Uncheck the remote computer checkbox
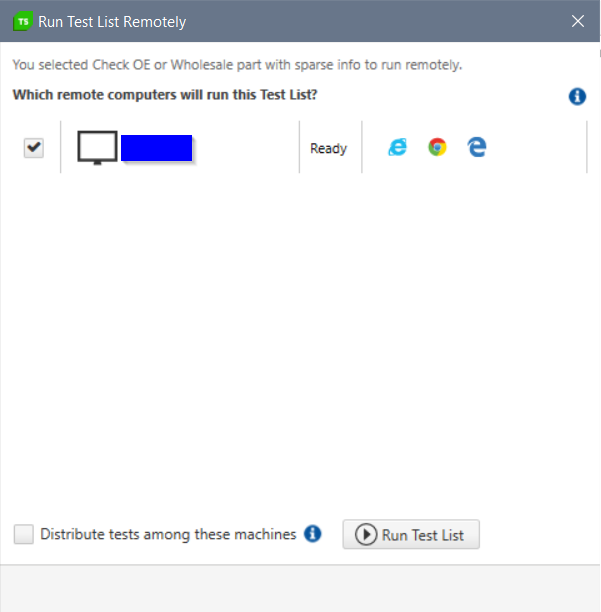This screenshot has height=612, width=601. coord(34,148)
